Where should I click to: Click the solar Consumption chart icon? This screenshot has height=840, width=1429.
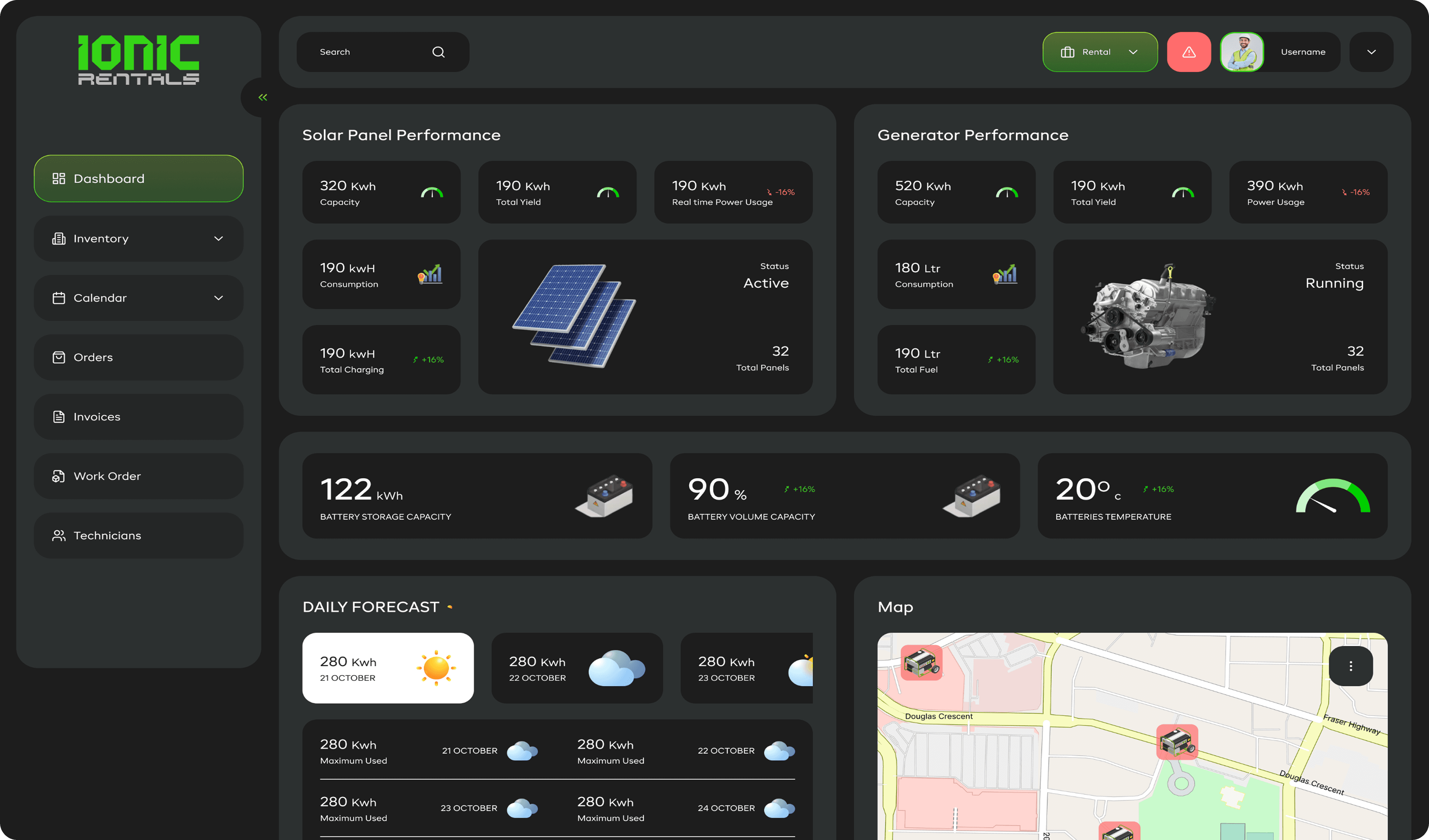[431, 275]
